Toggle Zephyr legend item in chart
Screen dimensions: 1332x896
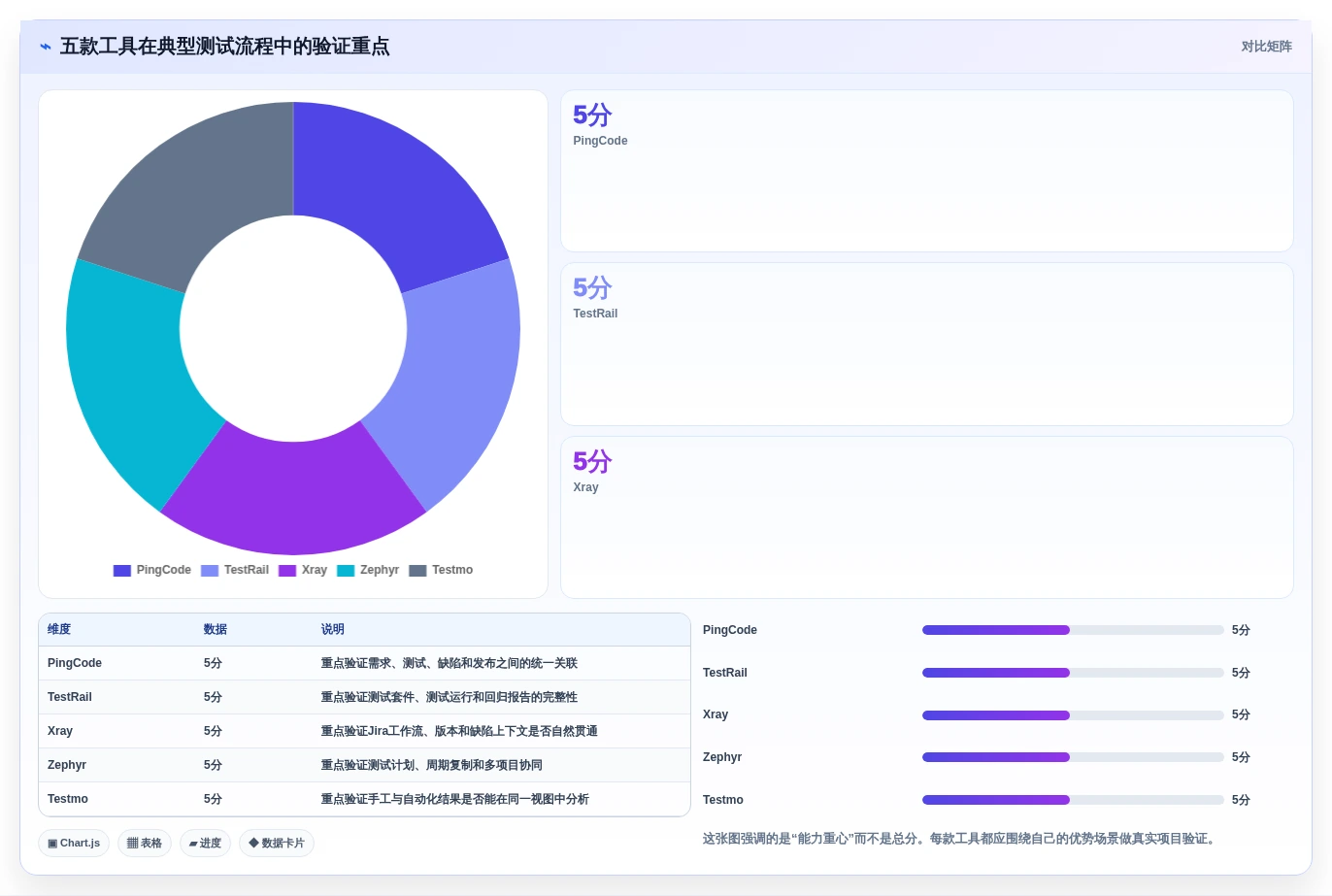(x=368, y=570)
